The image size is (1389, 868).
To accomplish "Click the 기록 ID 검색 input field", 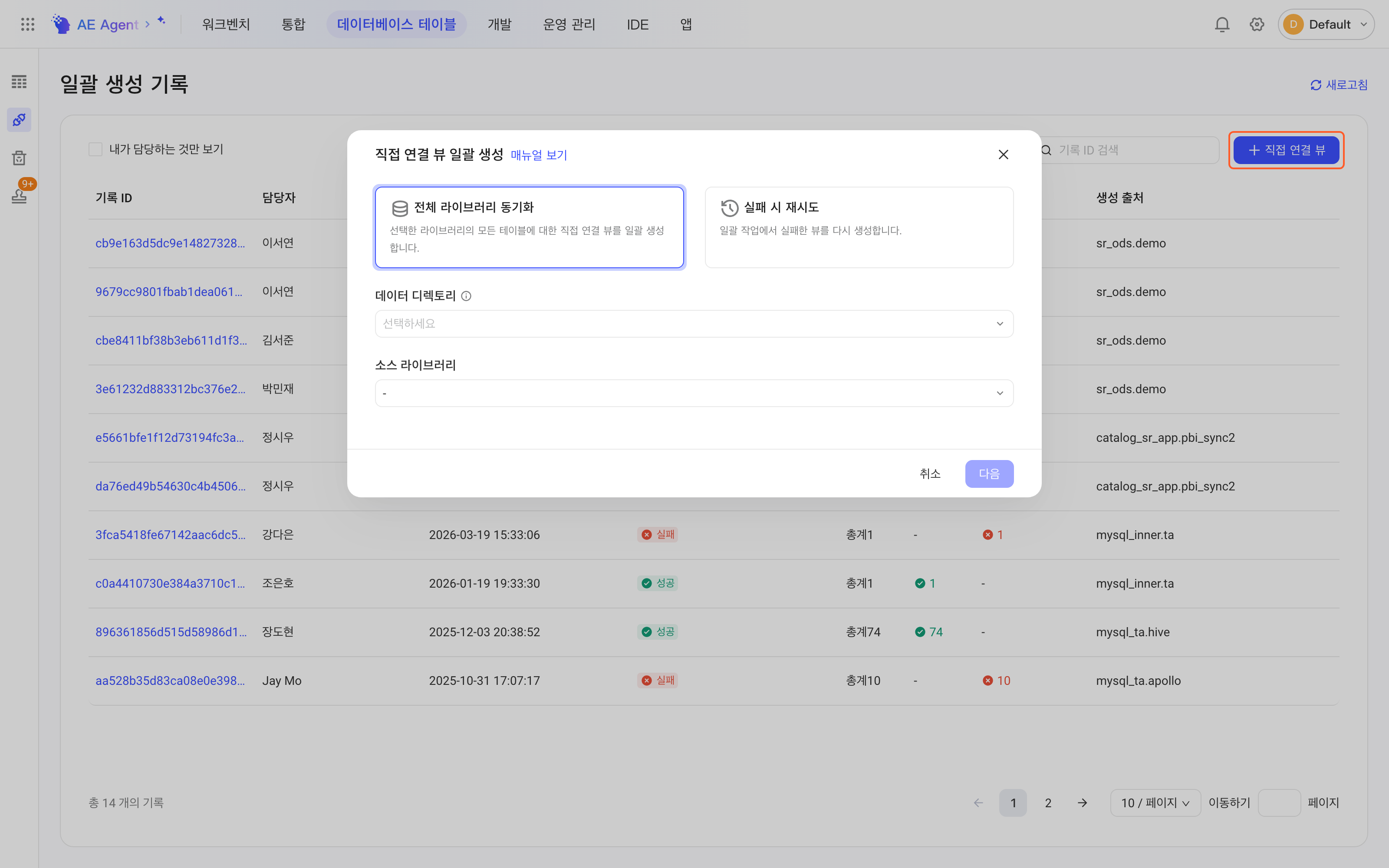I will pyautogui.click(x=1129, y=150).
